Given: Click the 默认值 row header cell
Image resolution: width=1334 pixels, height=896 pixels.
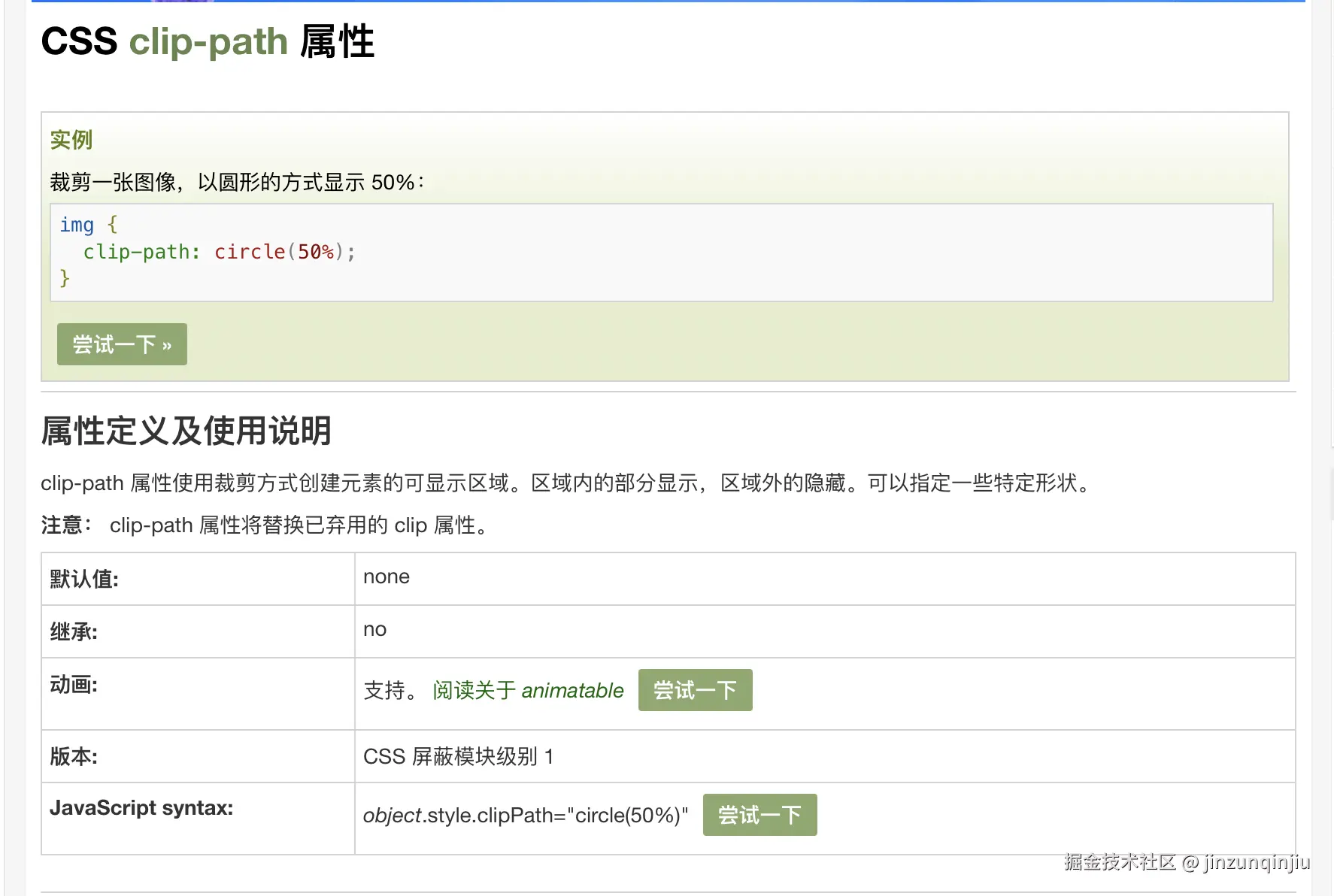Looking at the screenshot, I should point(83,579).
